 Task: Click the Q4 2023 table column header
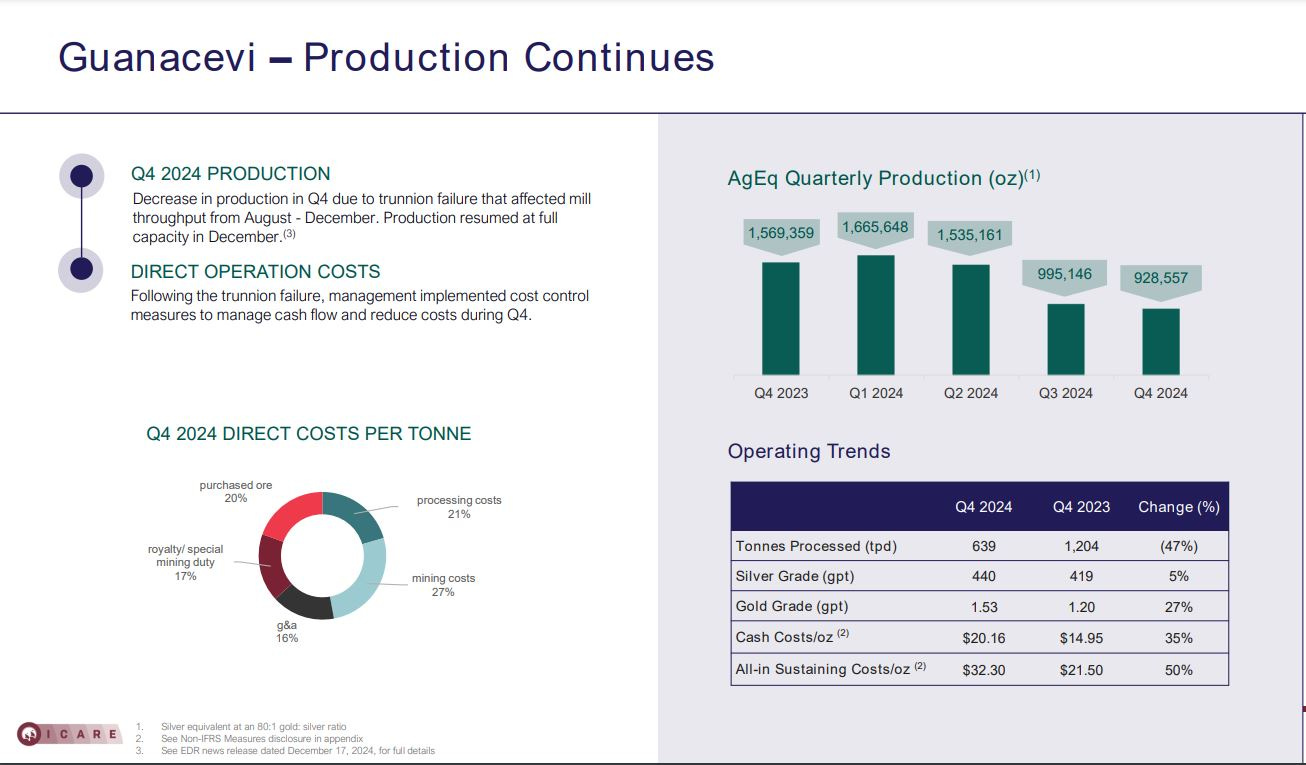pos(1081,507)
